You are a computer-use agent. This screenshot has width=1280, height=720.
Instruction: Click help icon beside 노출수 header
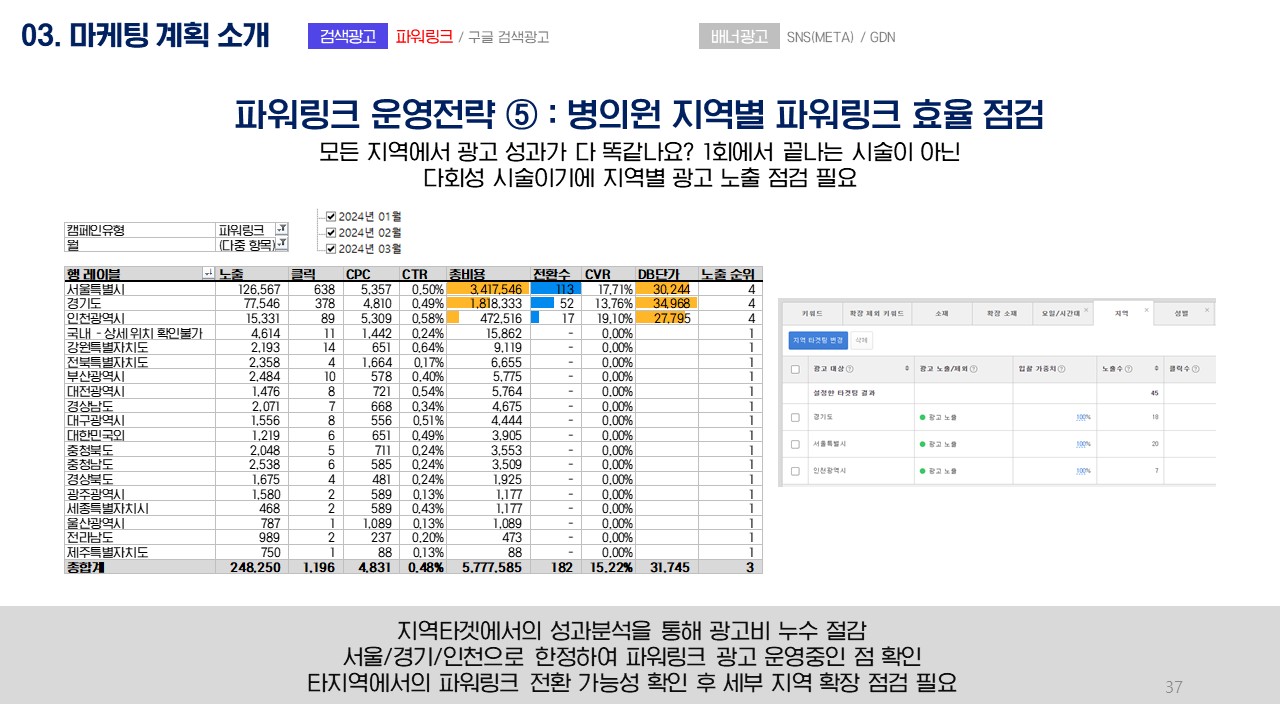point(1127,369)
